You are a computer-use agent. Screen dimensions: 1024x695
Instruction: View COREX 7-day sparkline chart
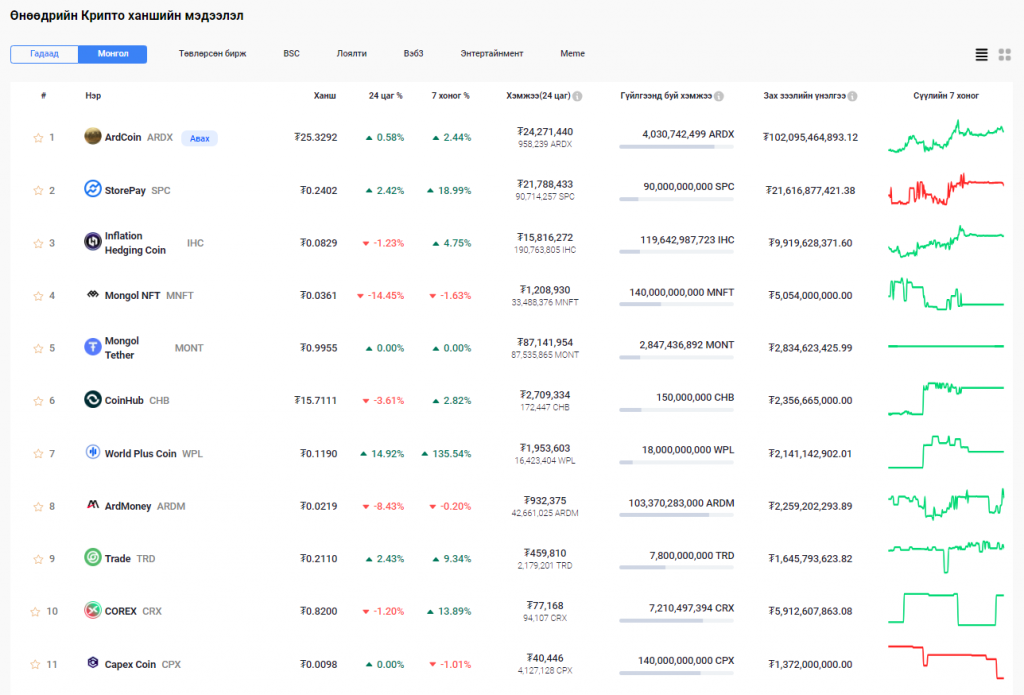pyautogui.click(x=946, y=609)
